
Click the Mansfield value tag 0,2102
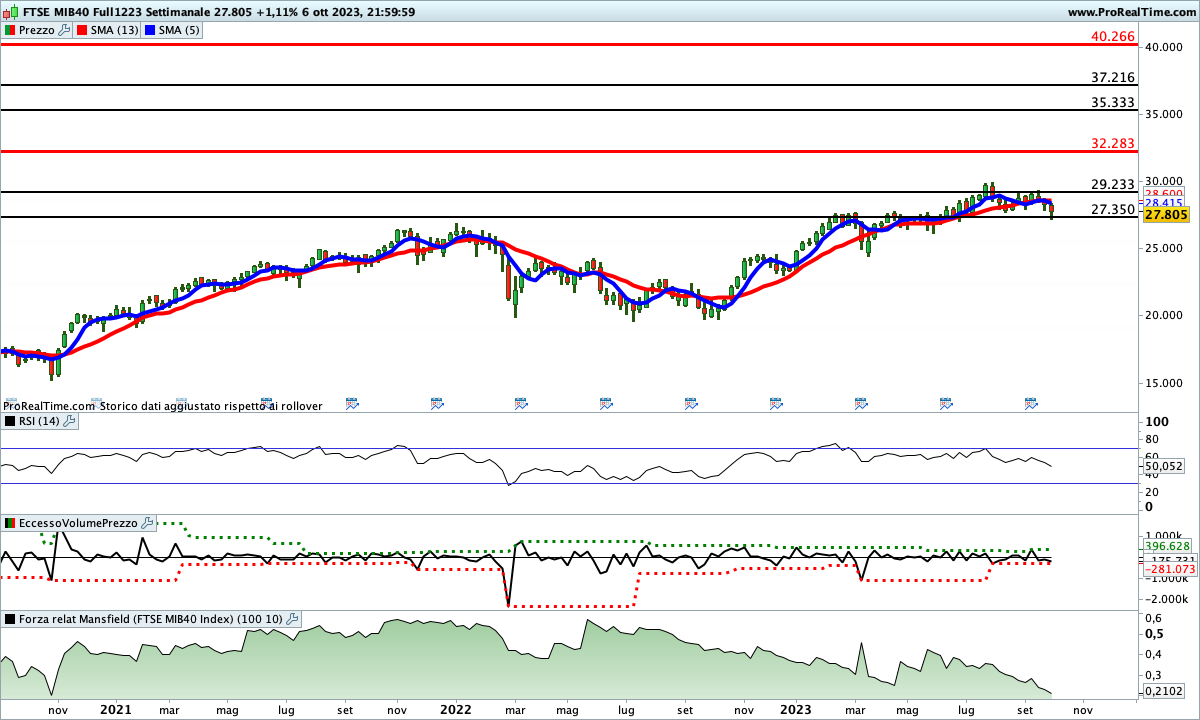click(x=1164, y=691)
